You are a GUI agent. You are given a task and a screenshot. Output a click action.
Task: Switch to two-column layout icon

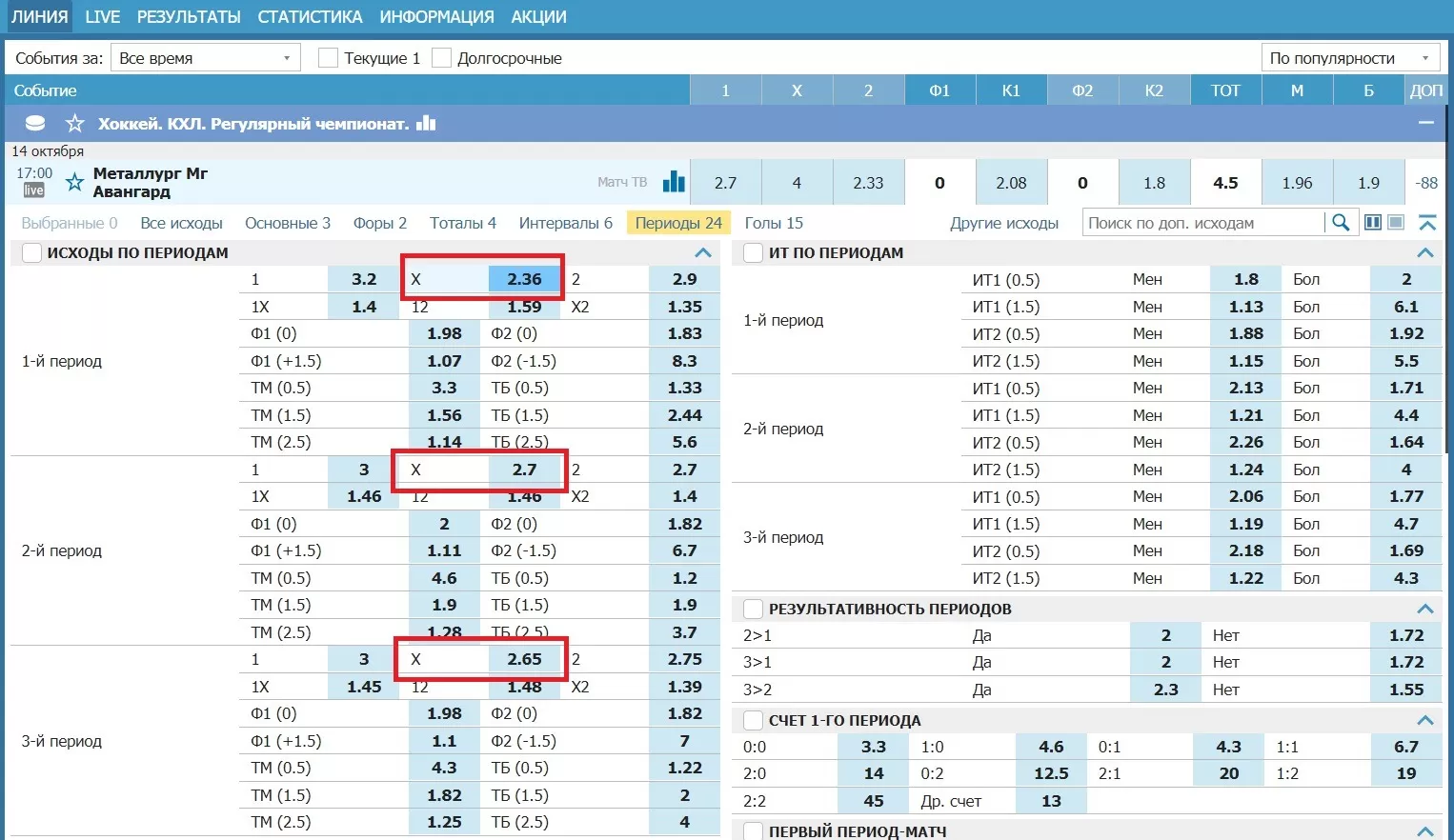coord(1373,223)
